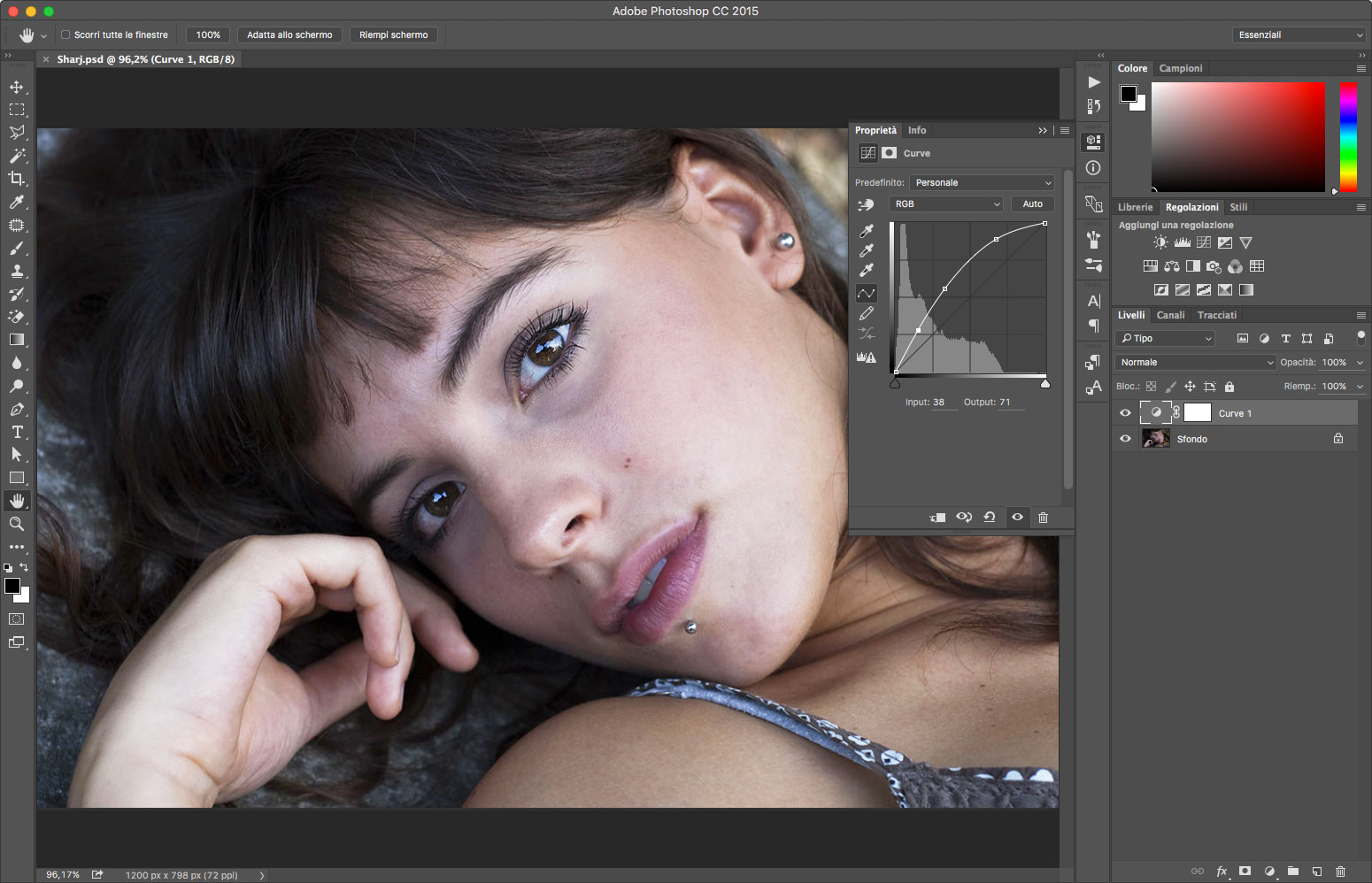Viewport: 1372px width, 883px height.
Task: Click the 100% zoom button
Action: [x=208, y=35]
